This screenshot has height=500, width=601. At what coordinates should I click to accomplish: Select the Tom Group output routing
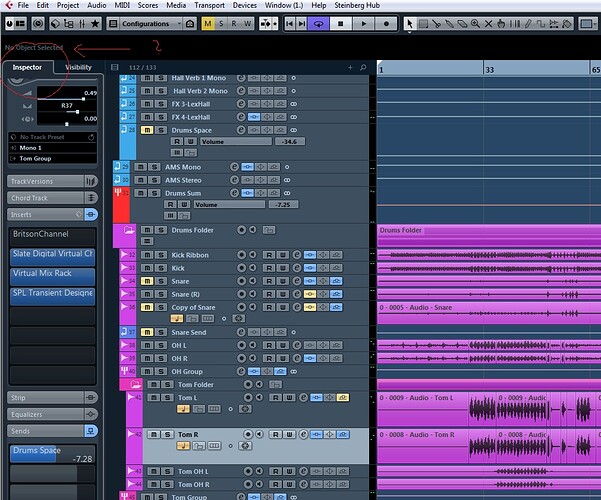point(53,158)
